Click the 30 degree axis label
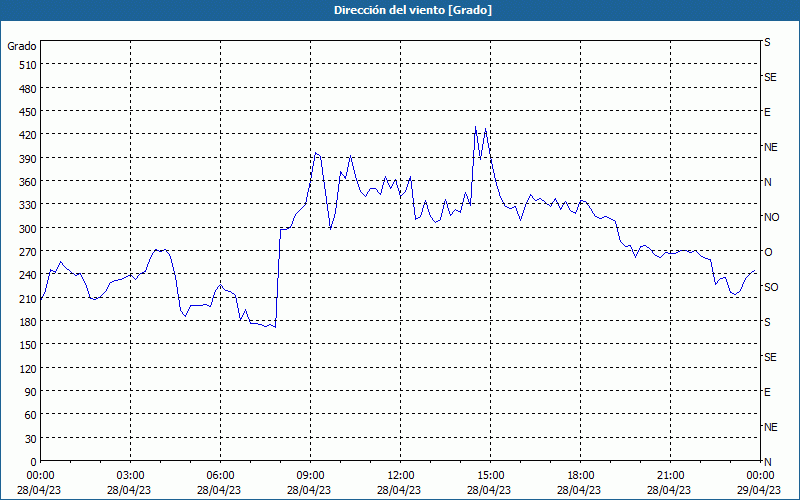Image resolution: width=800 pixels, height=500 pixels. pos(31,439)
